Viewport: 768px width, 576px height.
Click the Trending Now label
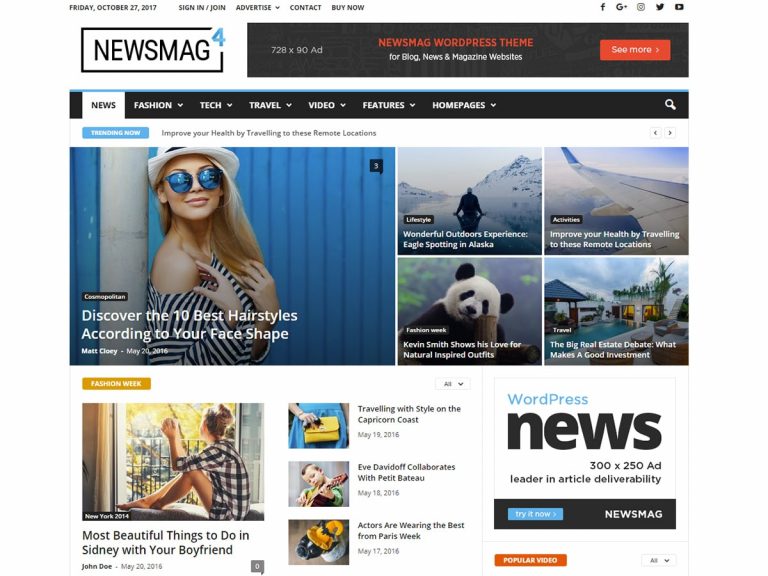coord(116,133)
